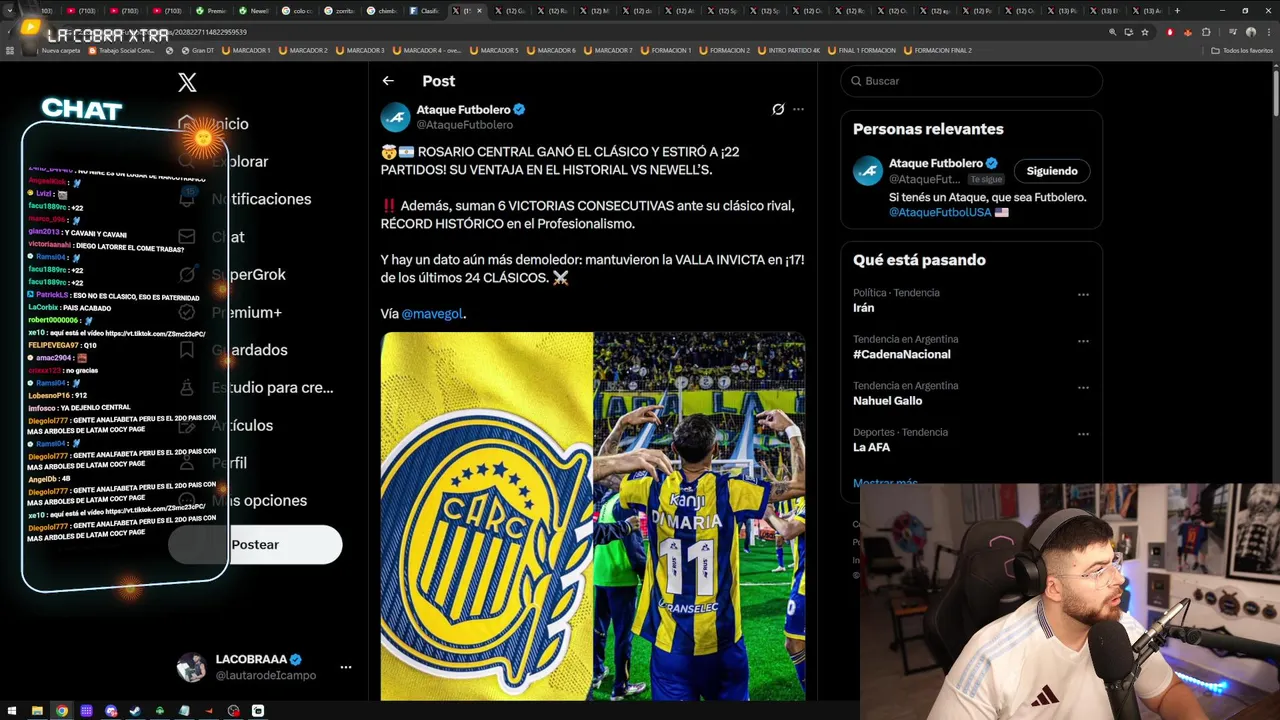Switch to the Newell's browser tab
1280x720 pixels.
pyautogui.click(x=254, y=11)
